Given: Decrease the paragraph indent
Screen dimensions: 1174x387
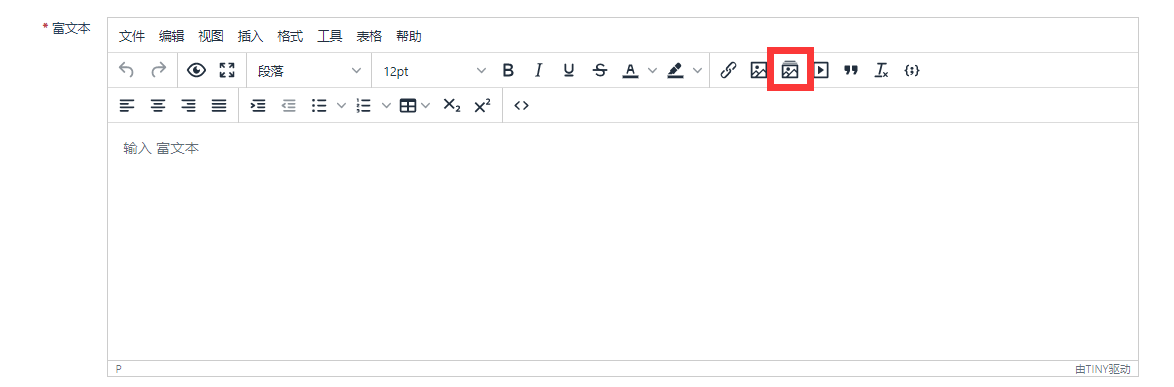Looking at the screenshot, I should pos(288,106).
